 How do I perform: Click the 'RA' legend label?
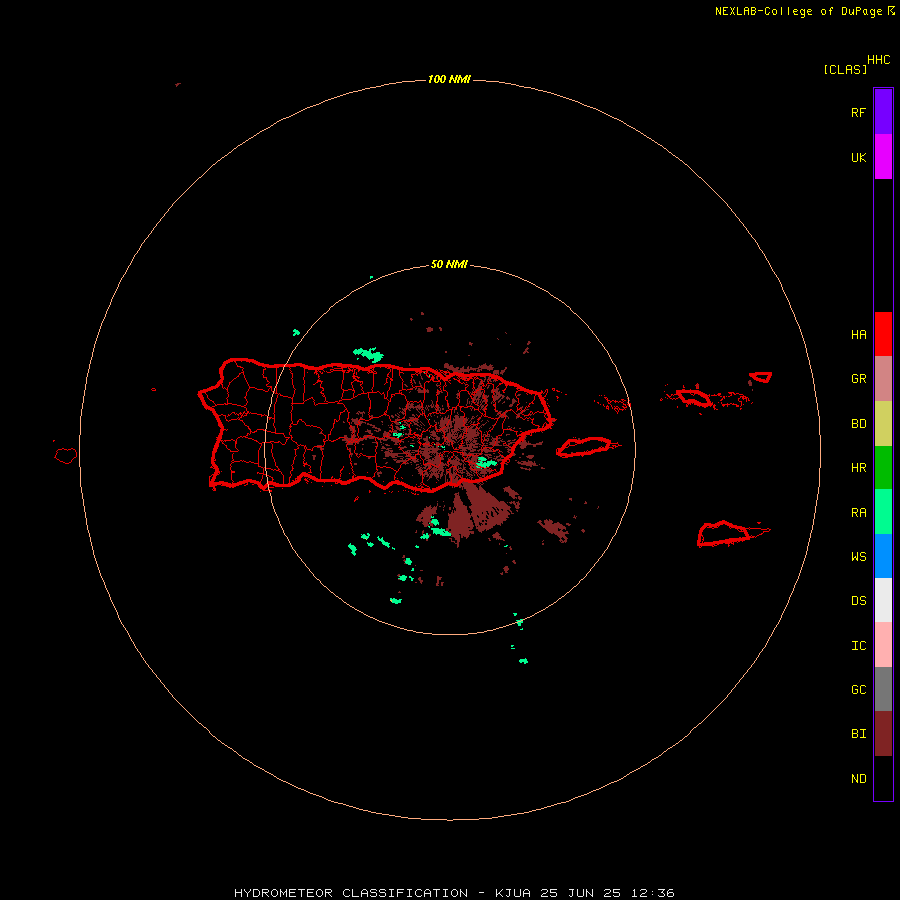pos(858,513)
